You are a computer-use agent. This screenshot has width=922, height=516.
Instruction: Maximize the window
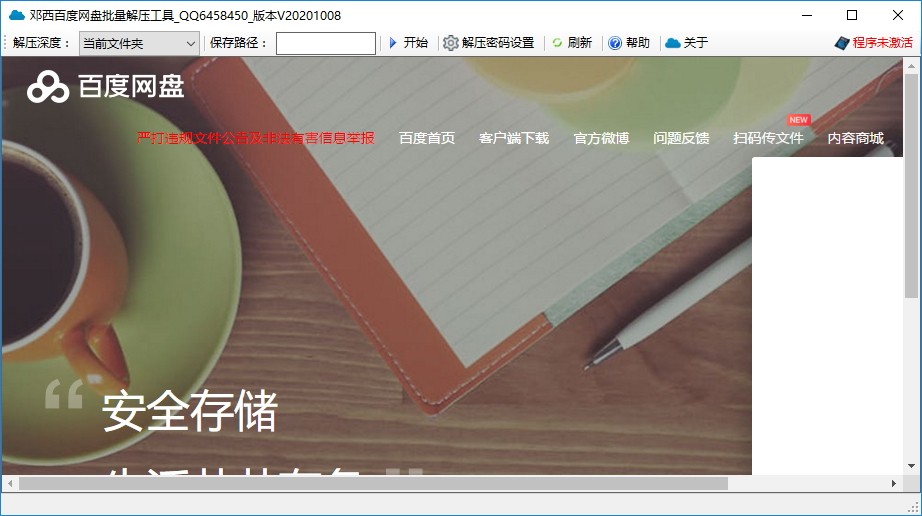[851, 15]
